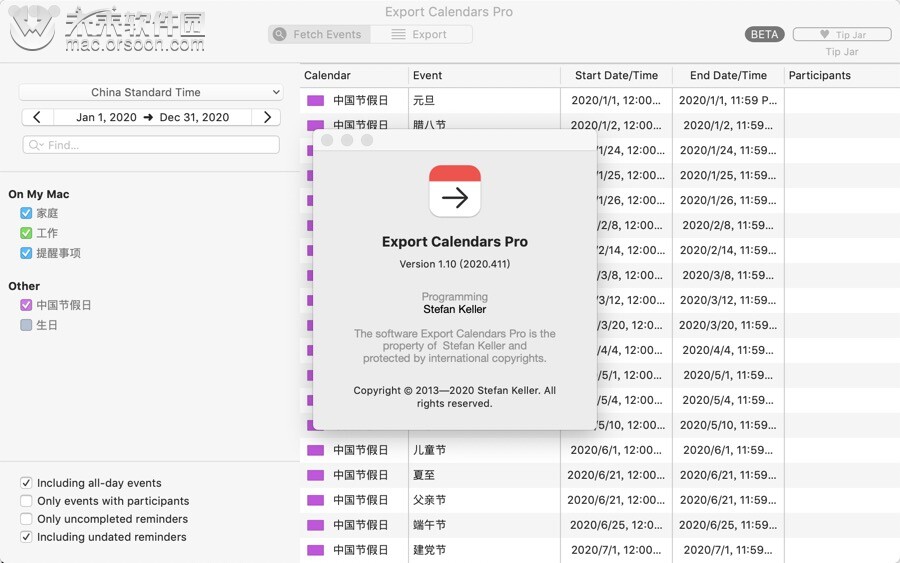Sort by Start Date/Time column header
900x563 pixels.
[x=616, y=75]
